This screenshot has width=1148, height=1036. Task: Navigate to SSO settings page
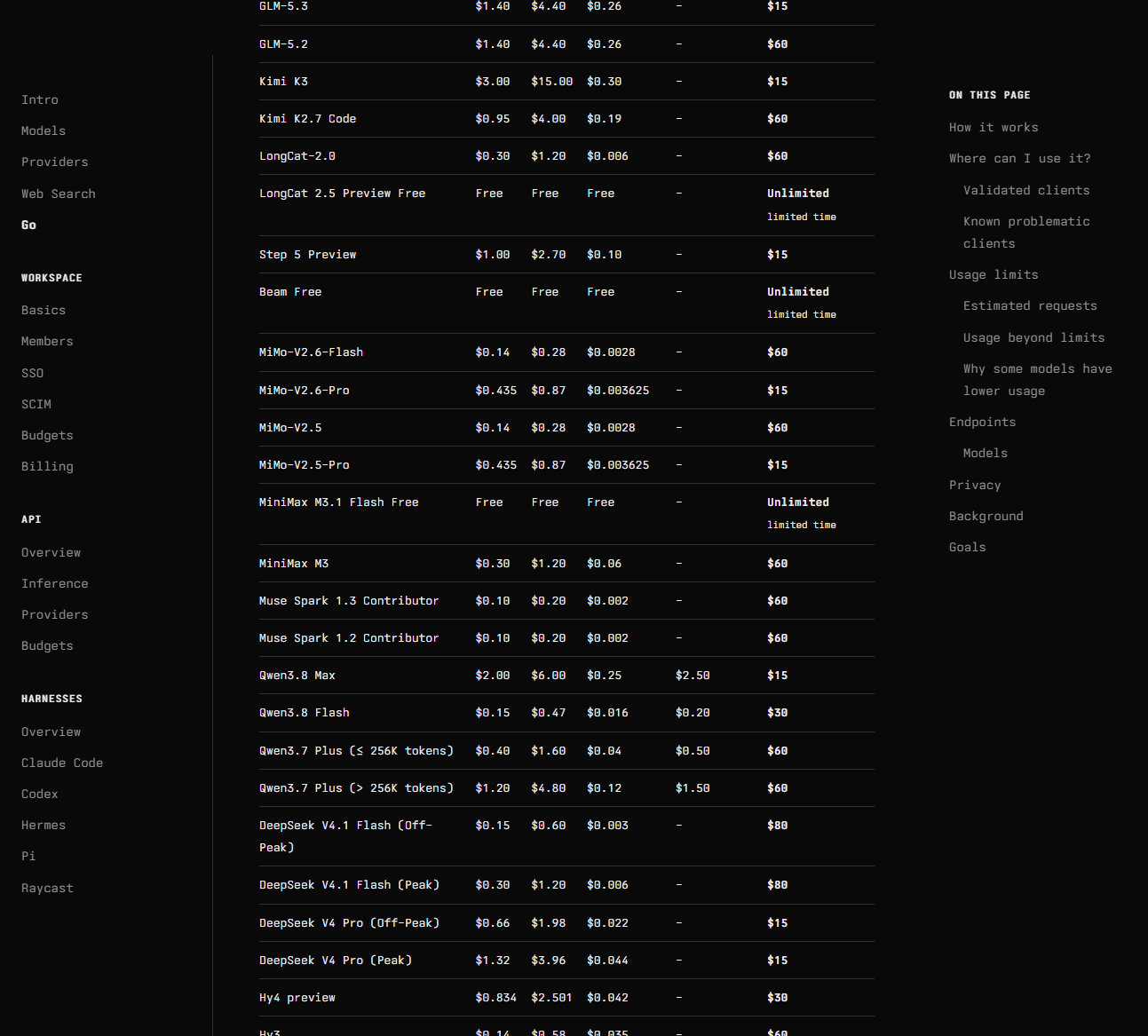[33, 373]
